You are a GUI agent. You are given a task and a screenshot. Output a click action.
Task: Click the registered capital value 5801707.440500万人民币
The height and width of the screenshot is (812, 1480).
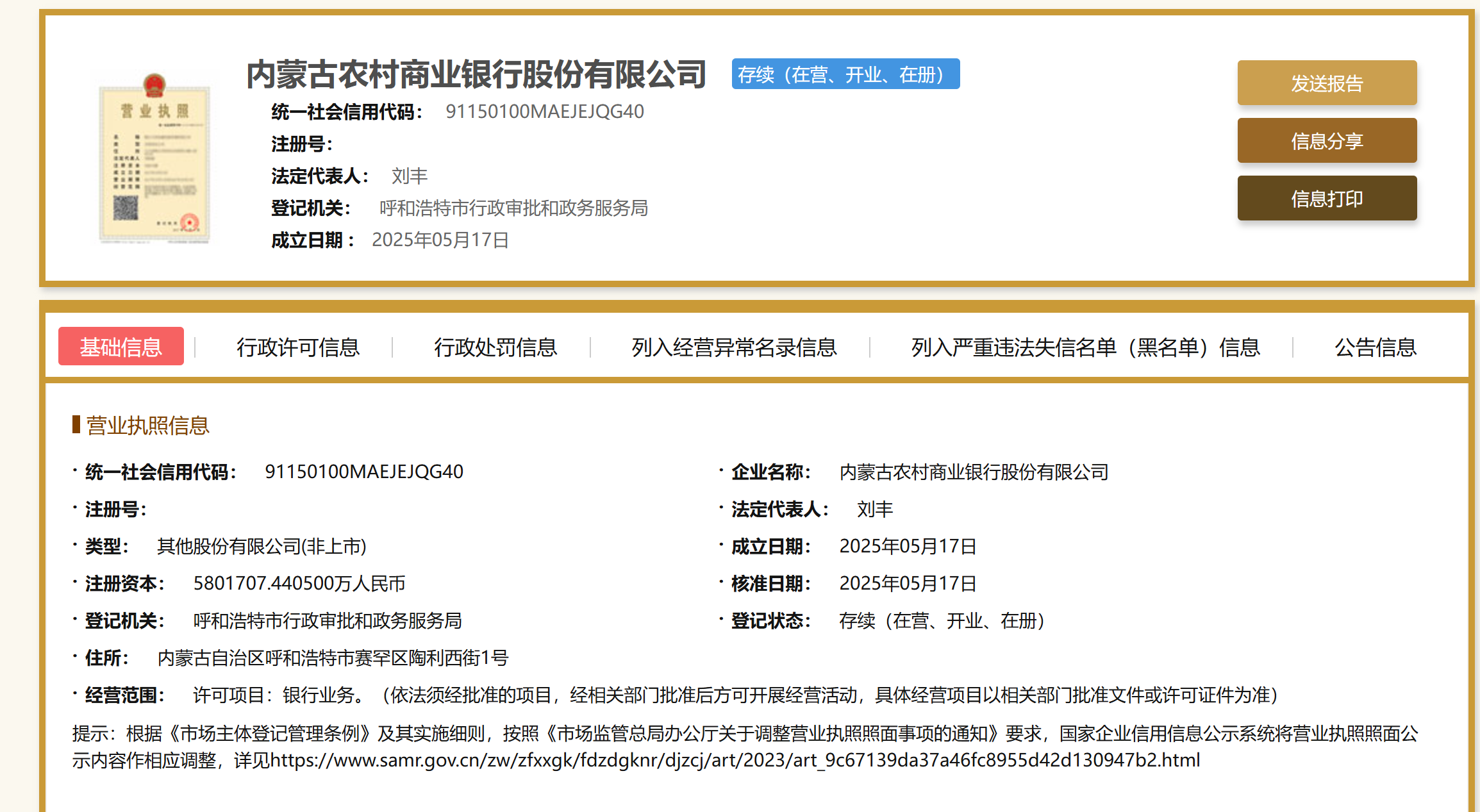tap(299, 583)
